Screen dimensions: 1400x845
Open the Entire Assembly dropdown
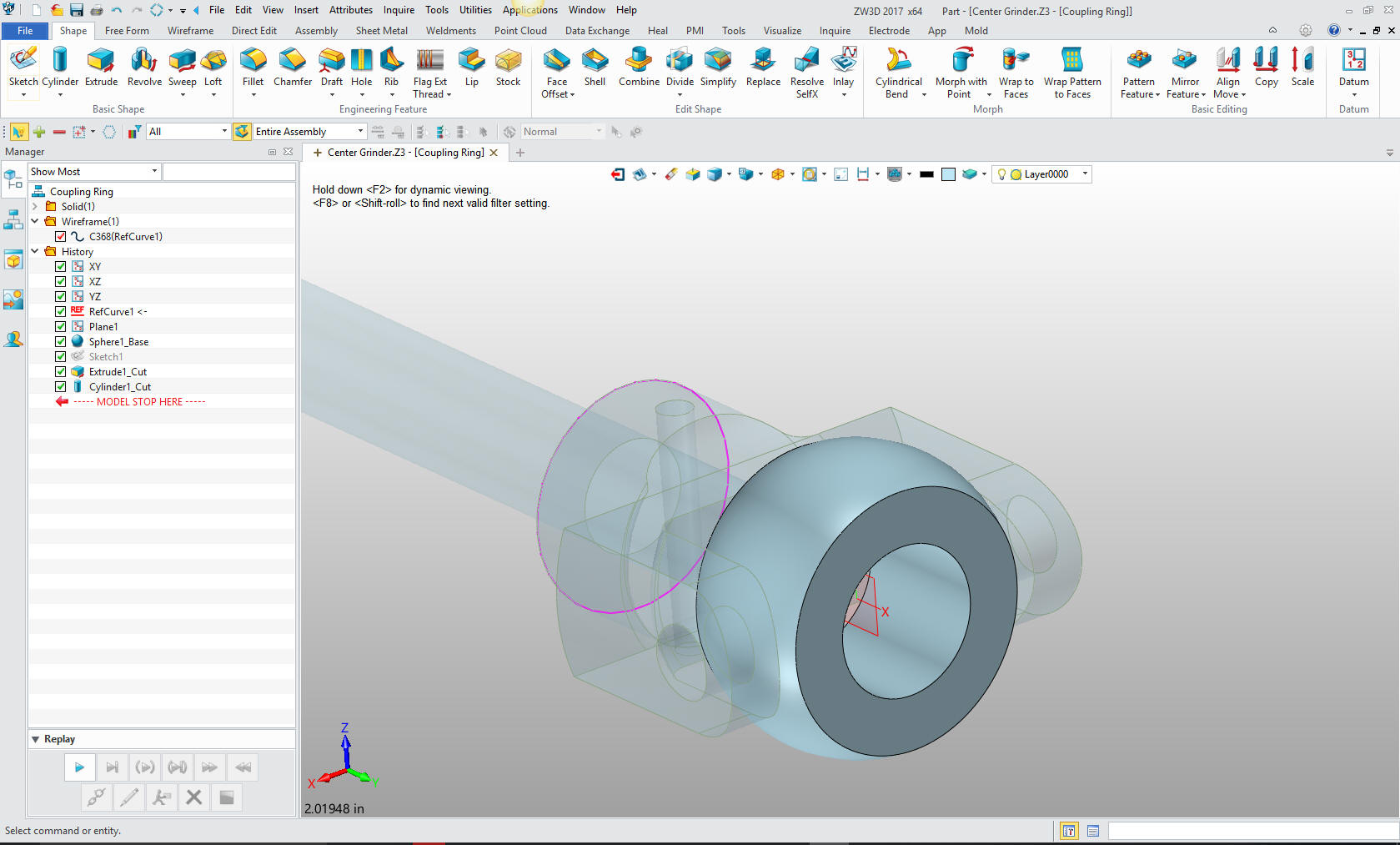[309, 132]
